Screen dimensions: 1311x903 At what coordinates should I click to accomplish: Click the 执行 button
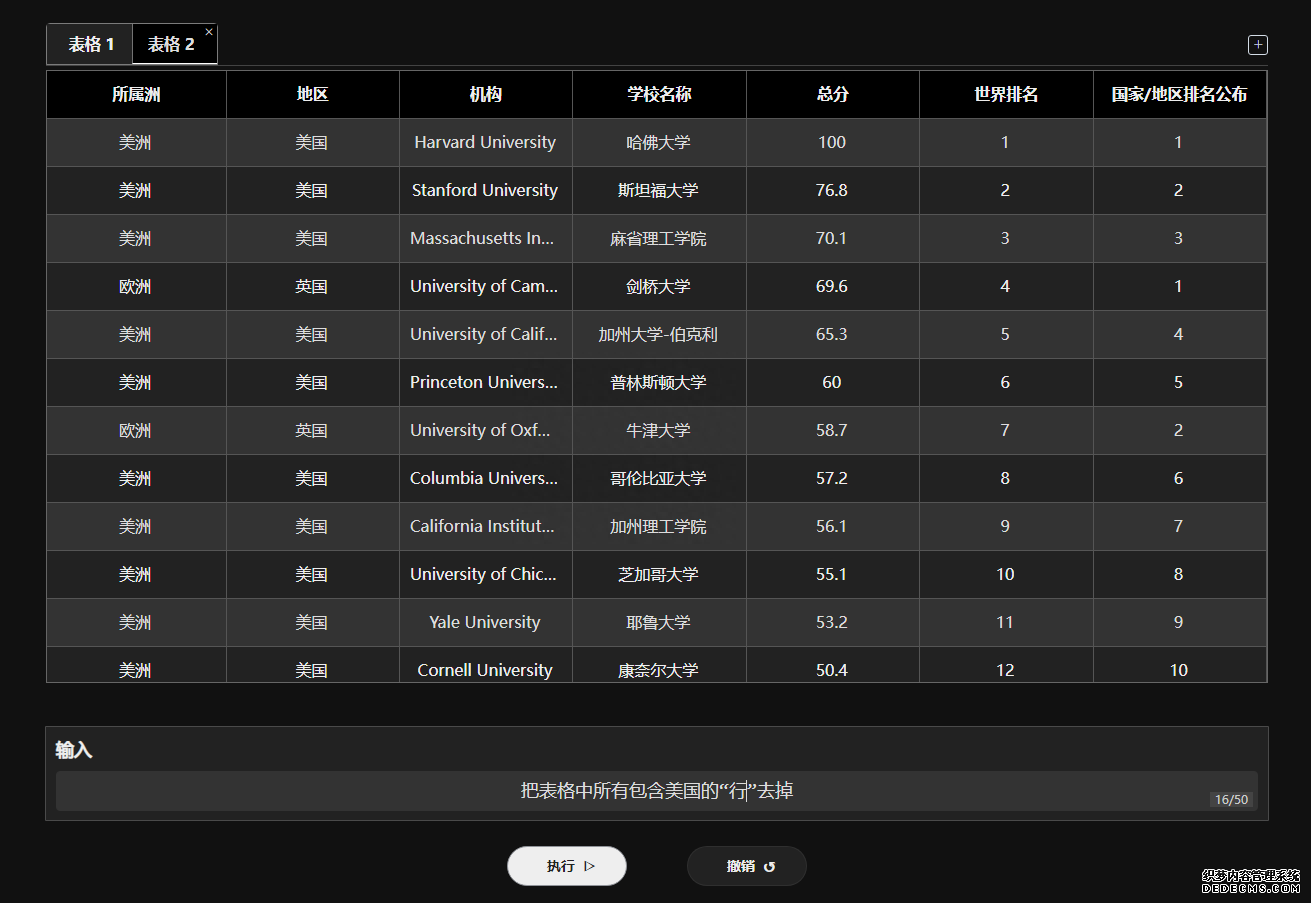[567, 866]
